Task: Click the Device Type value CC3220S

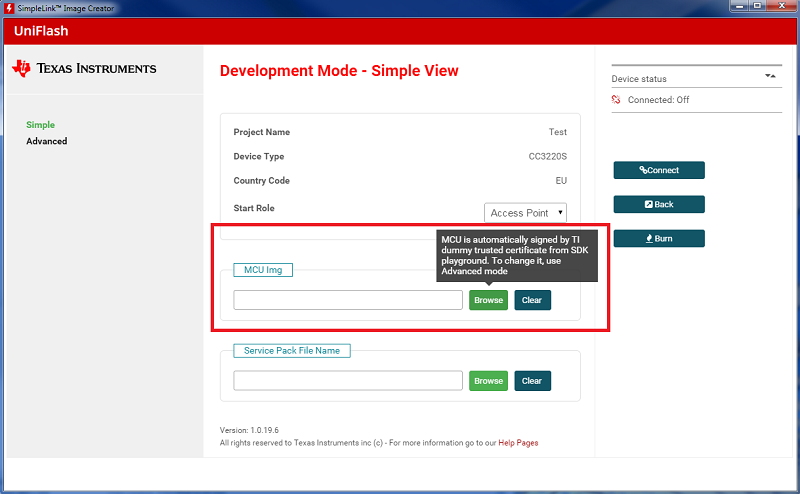Action: 547,156
